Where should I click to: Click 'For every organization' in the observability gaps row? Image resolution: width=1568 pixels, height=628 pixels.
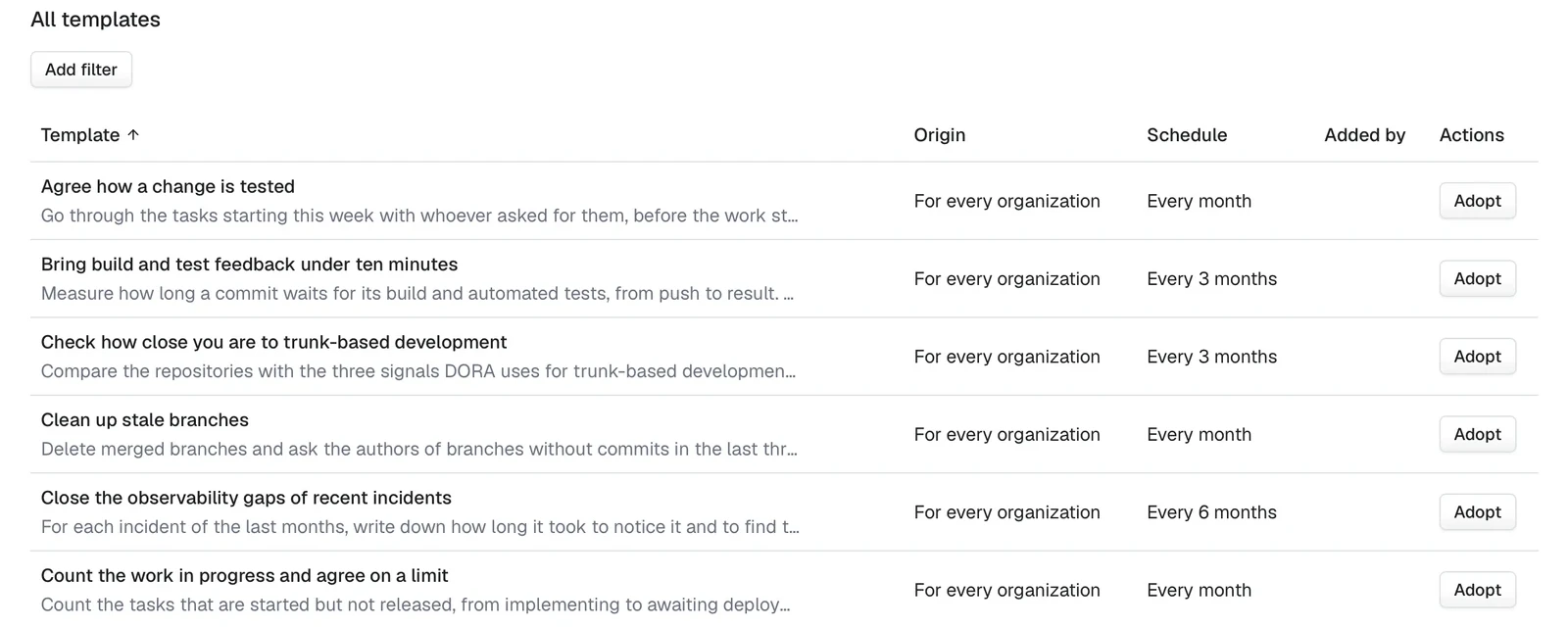click(1006, 512)
